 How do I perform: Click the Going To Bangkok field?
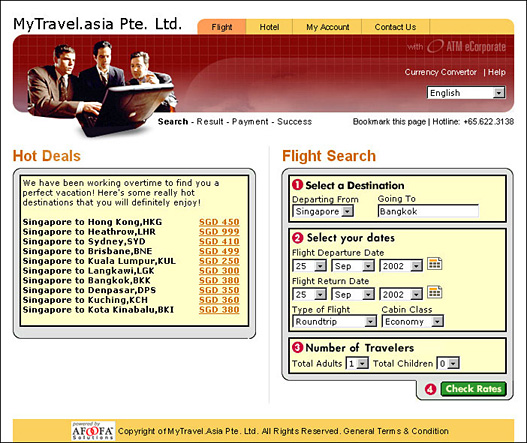[x=429, y=211]
